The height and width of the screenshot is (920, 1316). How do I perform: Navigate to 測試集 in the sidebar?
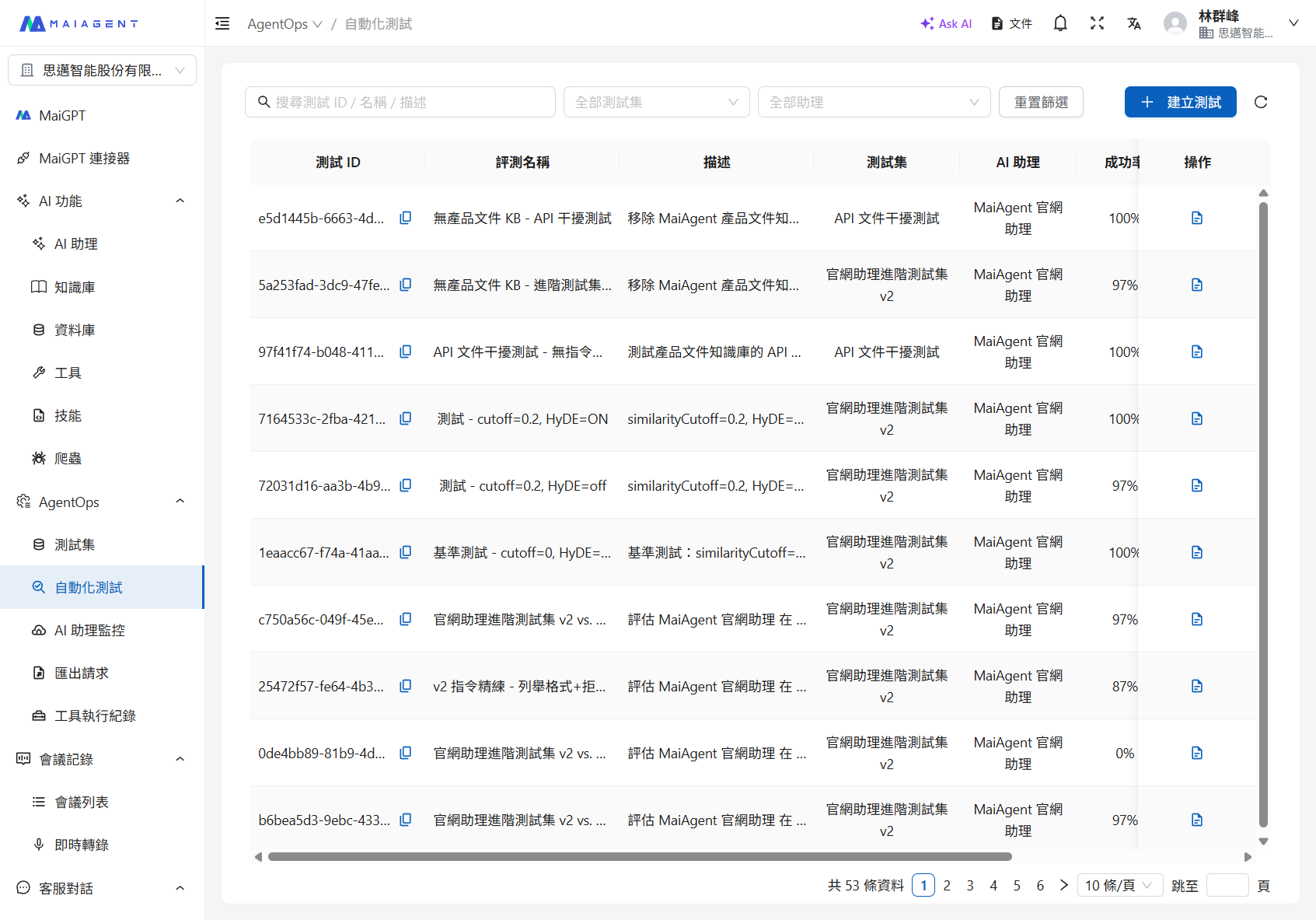pyautogui.click(x=75, y=544)
